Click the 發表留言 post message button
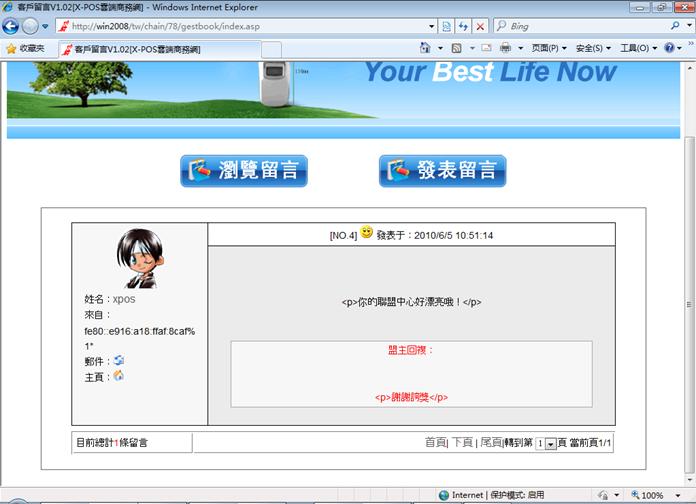Screen dimensions: 696x504 click(x=443, y=171)
